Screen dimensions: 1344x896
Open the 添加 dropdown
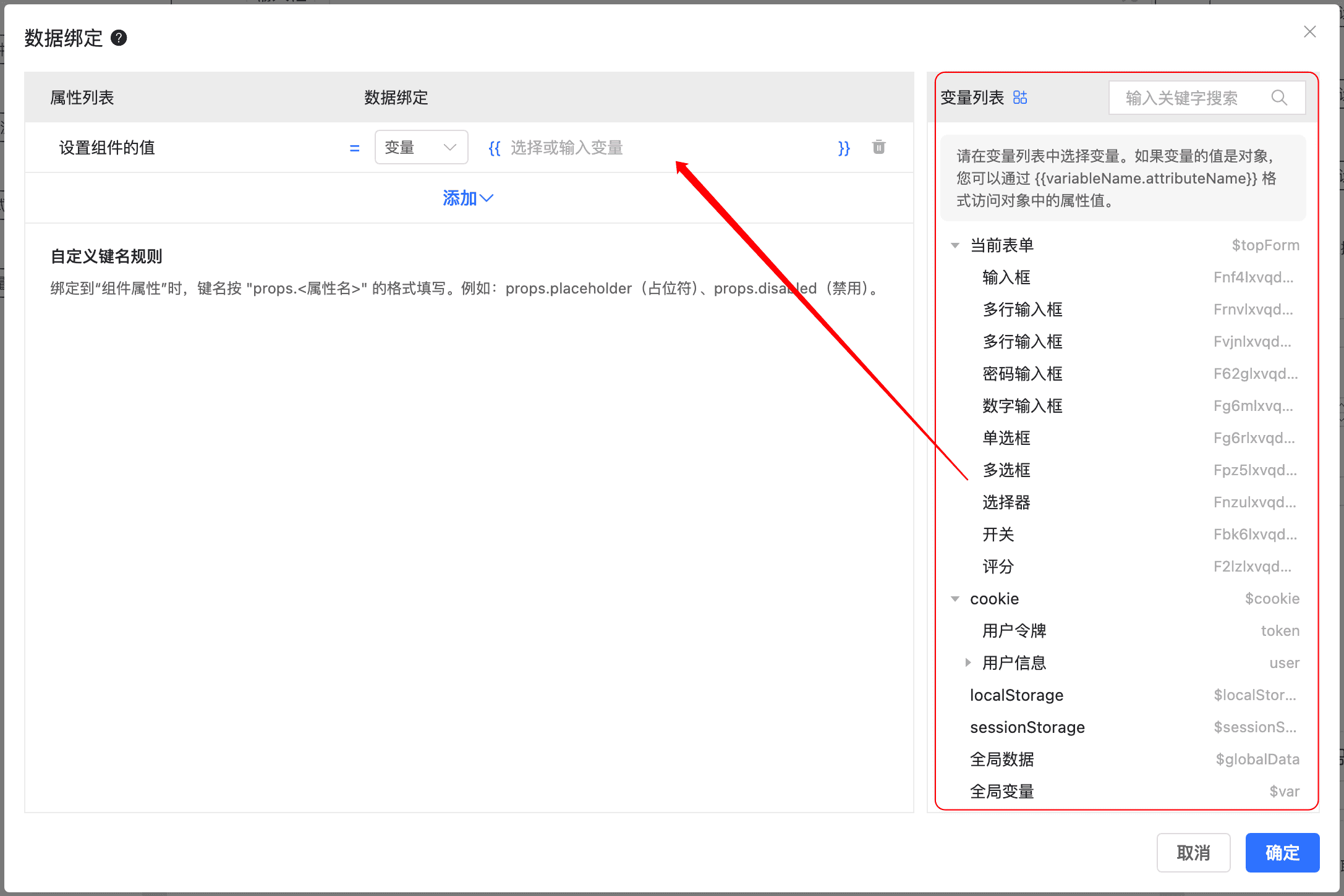(468, 198)
